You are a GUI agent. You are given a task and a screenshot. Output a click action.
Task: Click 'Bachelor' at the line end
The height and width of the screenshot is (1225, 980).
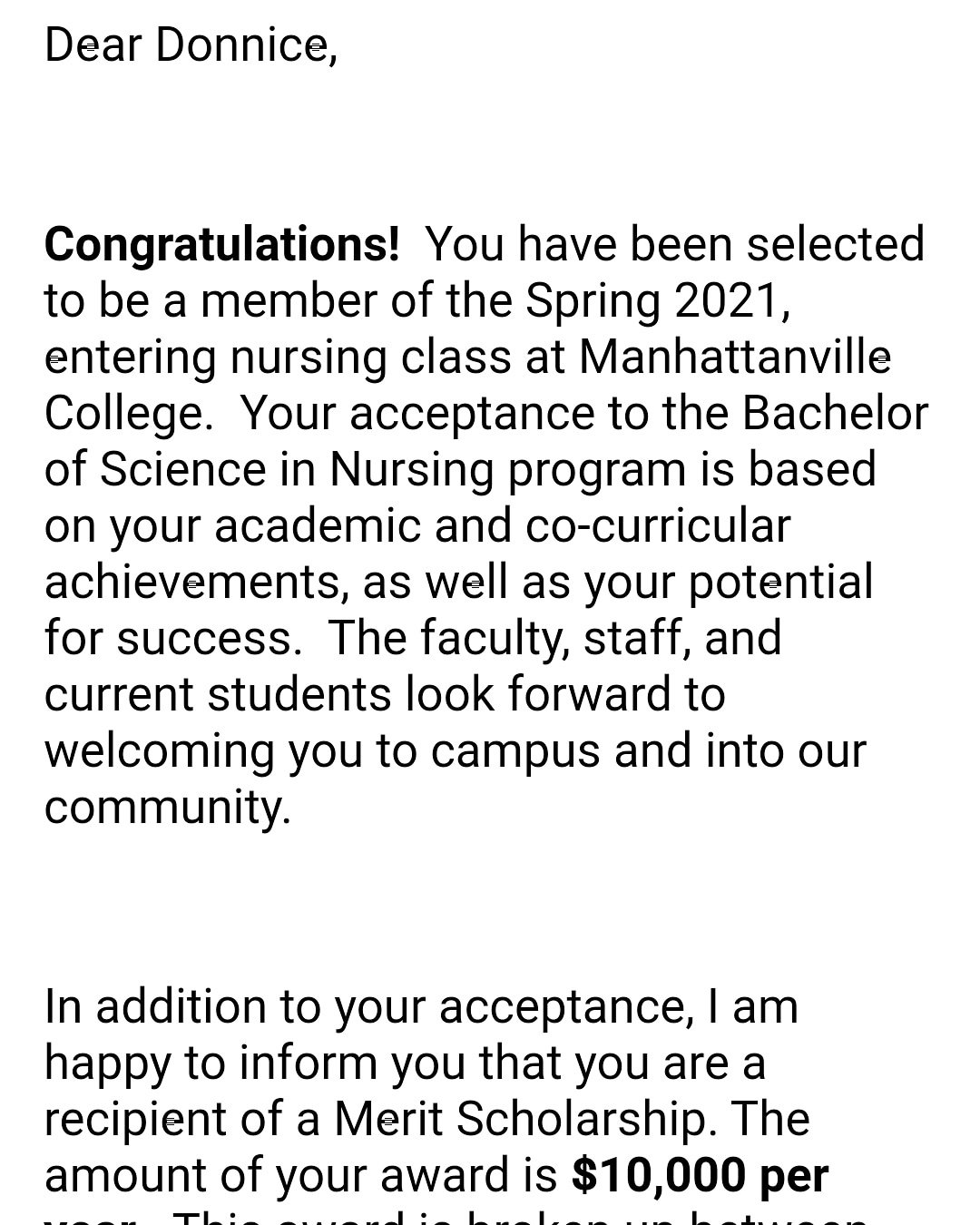(x=836, y=413)
